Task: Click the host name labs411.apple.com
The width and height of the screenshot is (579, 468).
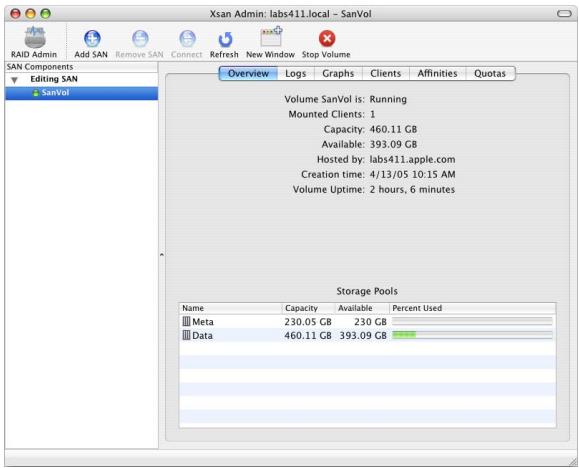Action: (x=412, y=160)
